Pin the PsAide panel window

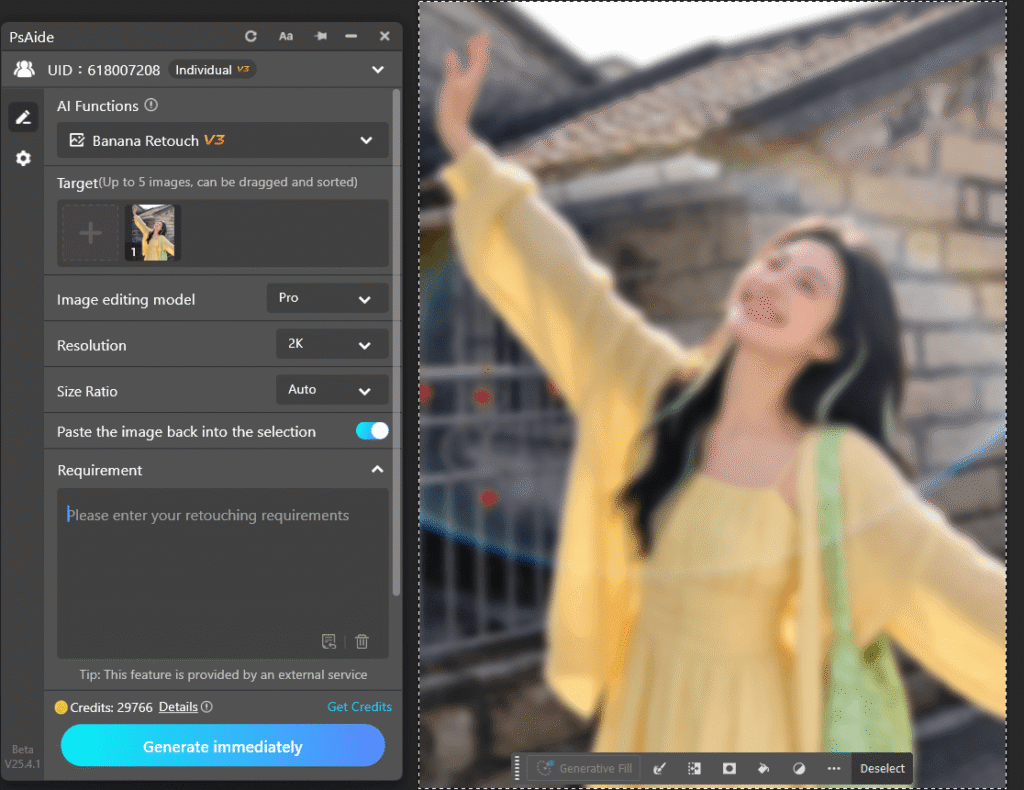pyautogui.click(x=320, y=36)
